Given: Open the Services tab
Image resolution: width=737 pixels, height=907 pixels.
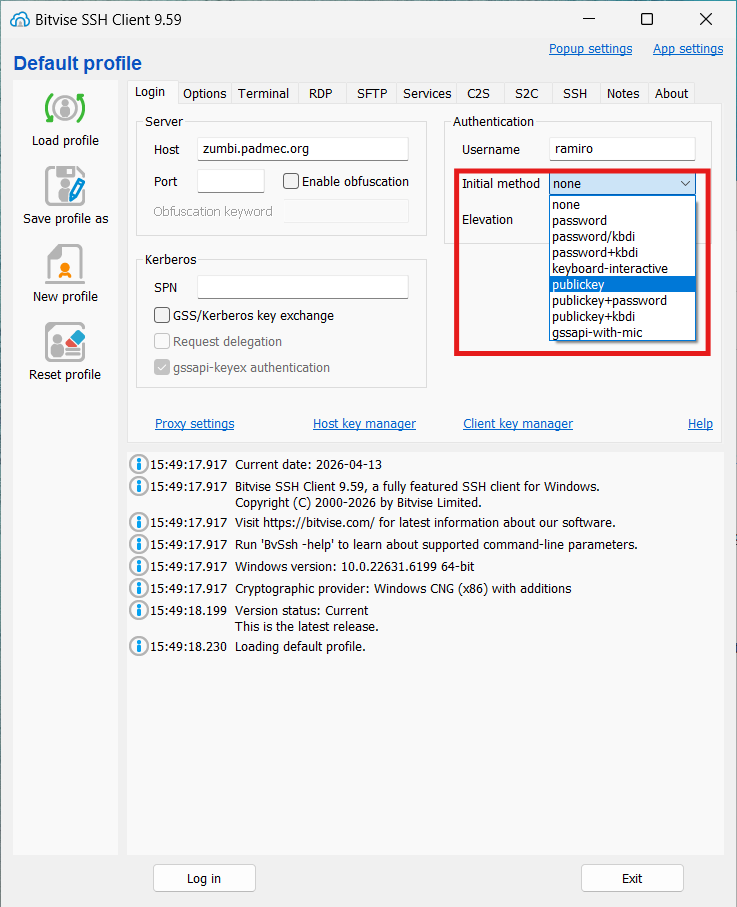Looking at the screenshot, I should coord(427,94).
